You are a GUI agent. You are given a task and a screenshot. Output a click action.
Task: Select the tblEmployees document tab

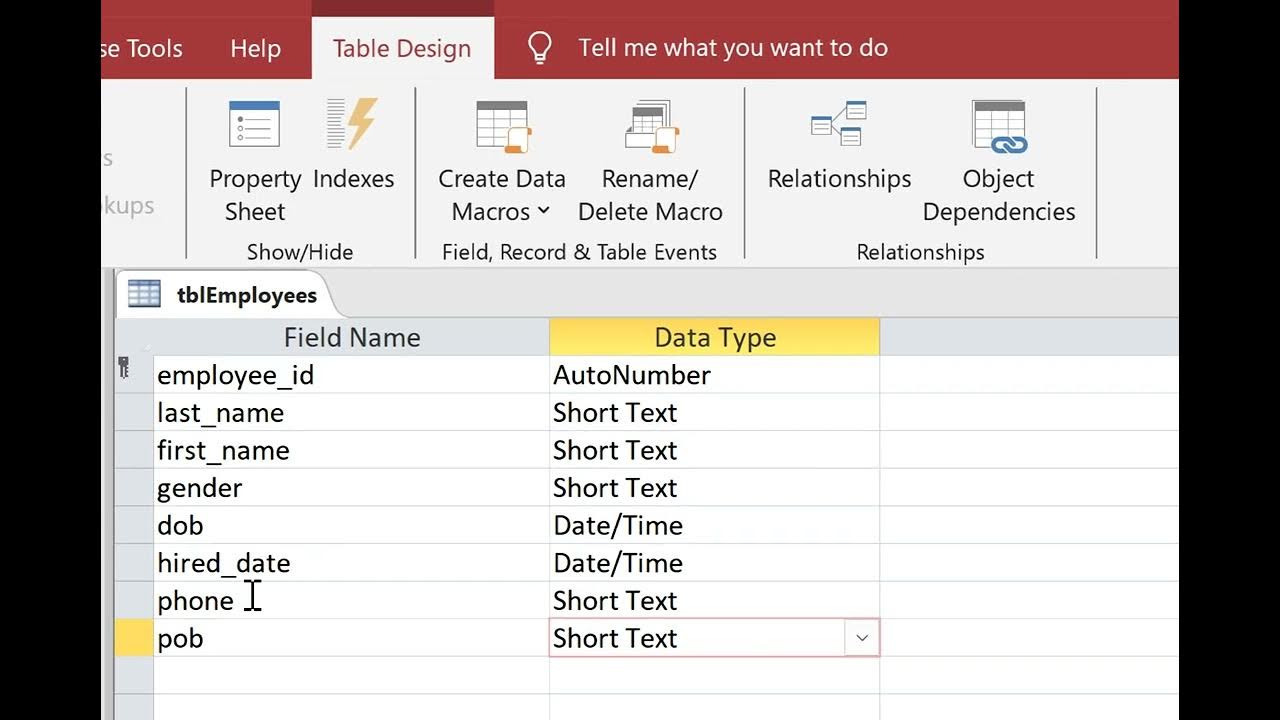246,295
